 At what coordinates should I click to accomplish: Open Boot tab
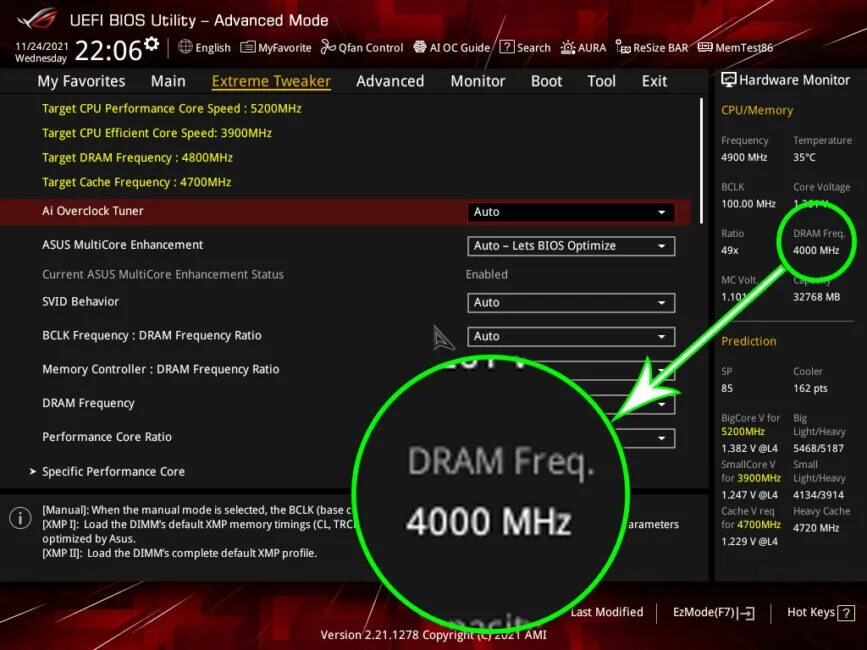[x=546, y=81]
